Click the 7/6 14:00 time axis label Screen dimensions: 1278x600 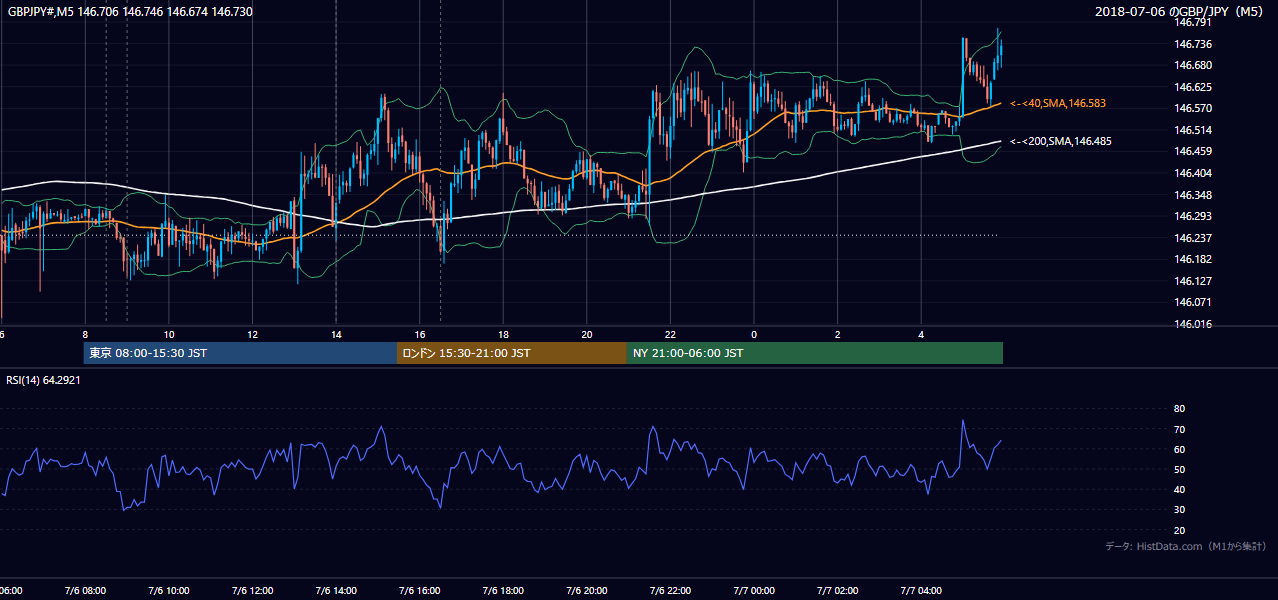click(x=335, y=590)
